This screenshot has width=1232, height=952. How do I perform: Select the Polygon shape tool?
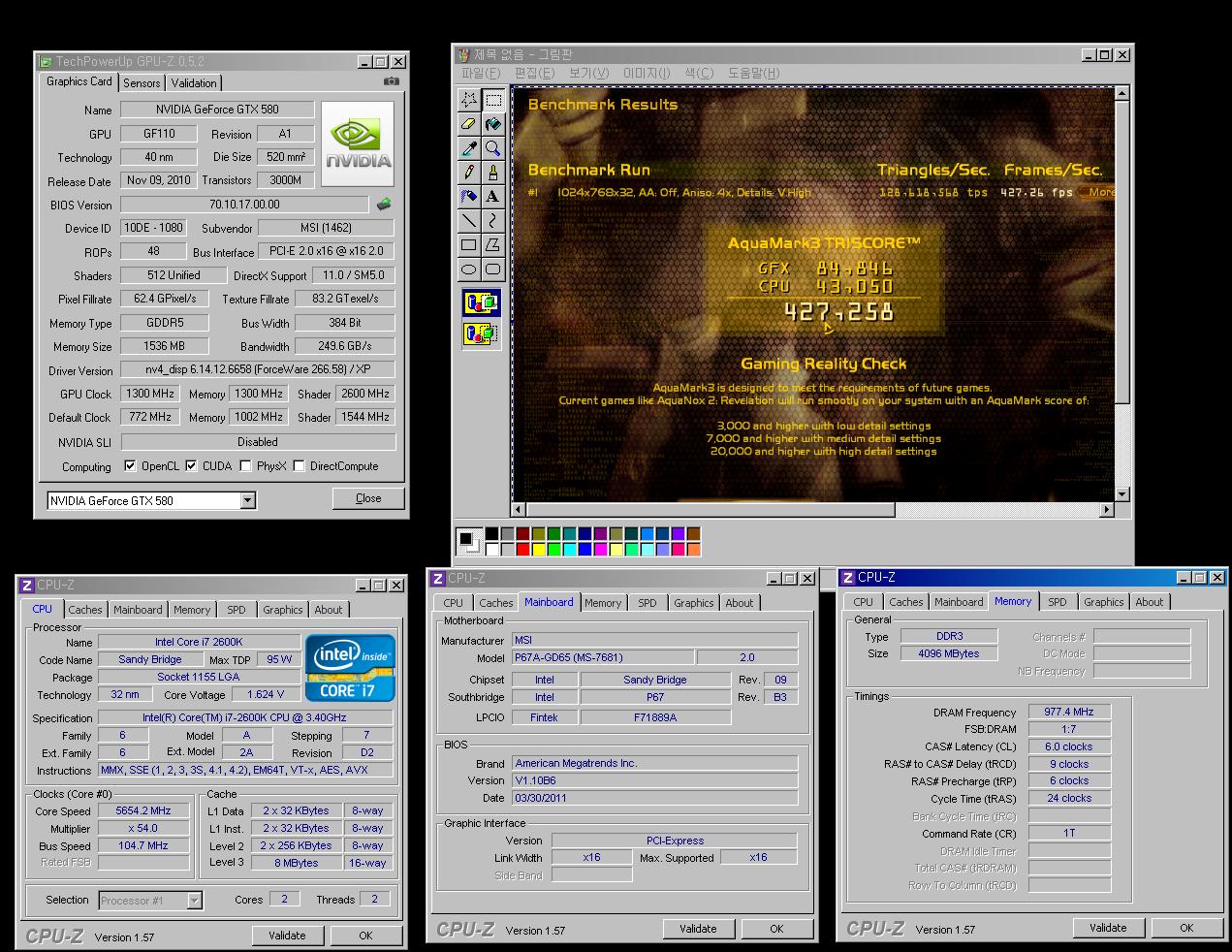(492, 245)
